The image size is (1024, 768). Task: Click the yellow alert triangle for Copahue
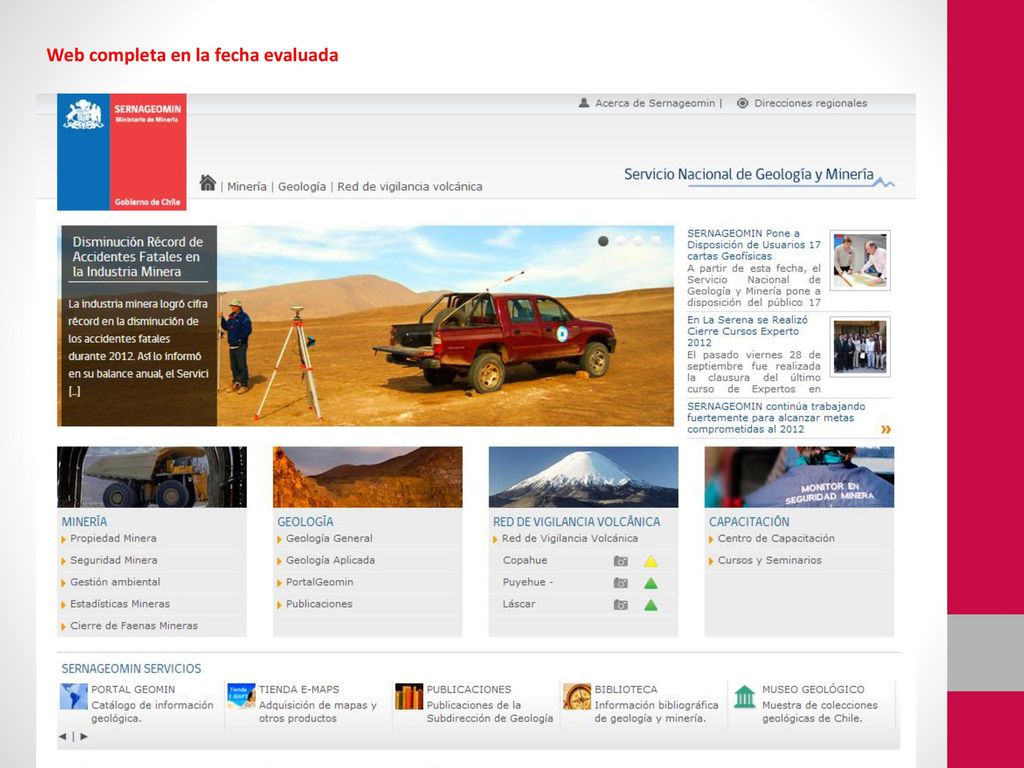[x=650, y=561]
